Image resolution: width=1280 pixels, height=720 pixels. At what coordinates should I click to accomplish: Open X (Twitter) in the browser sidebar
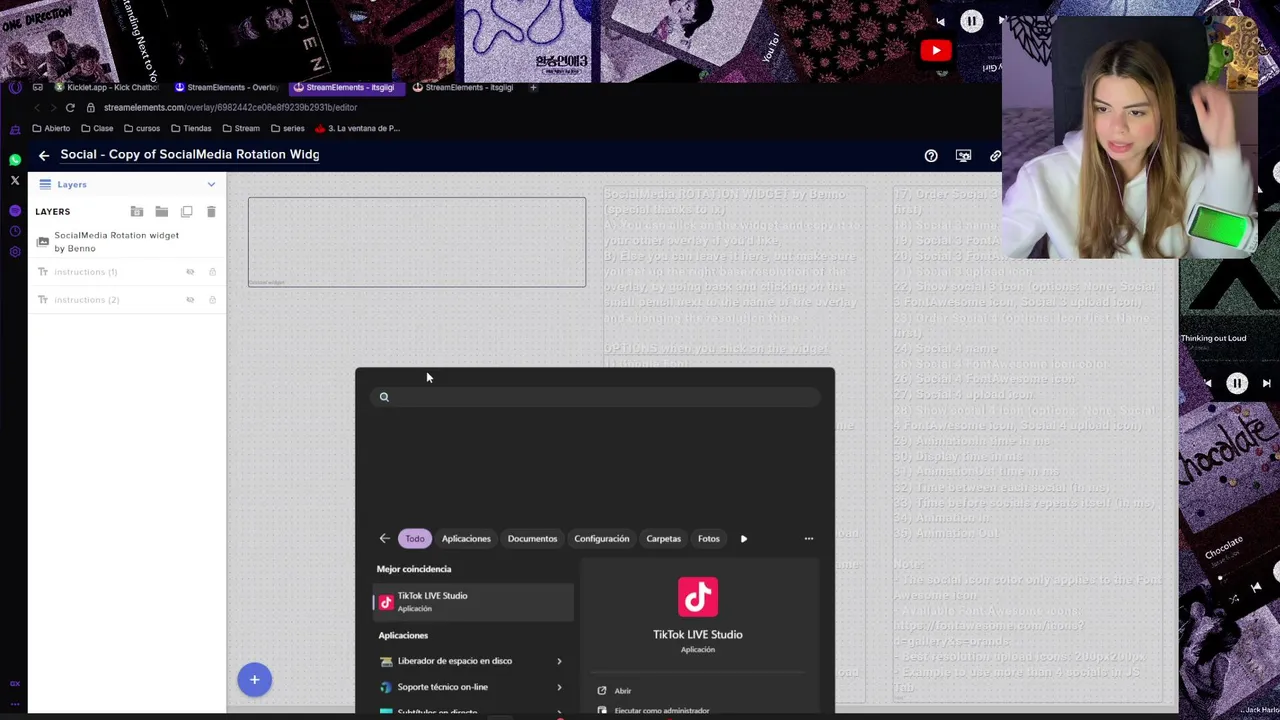coord(15,181)
